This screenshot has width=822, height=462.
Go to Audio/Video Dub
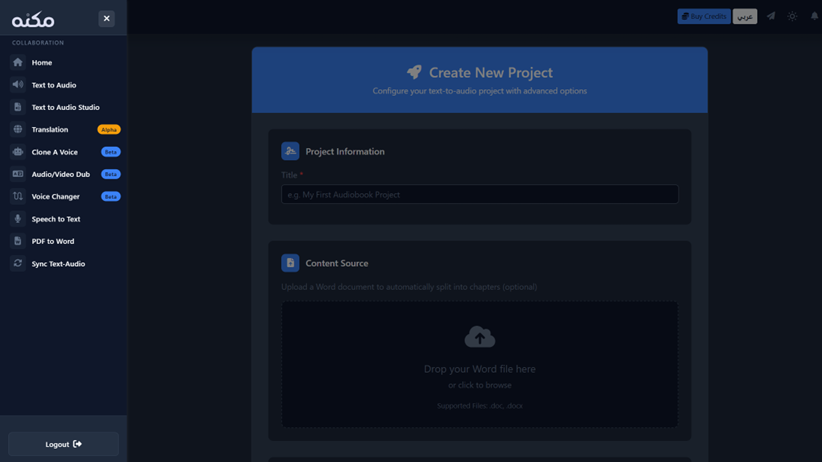pyautogui.click(x=60, y=174)
